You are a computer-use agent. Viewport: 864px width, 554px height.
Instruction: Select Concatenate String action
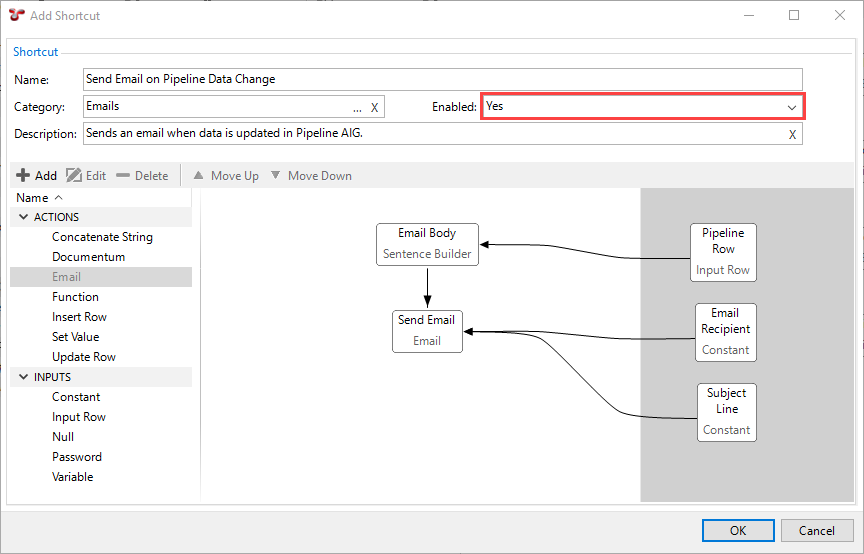pos(102,237)
